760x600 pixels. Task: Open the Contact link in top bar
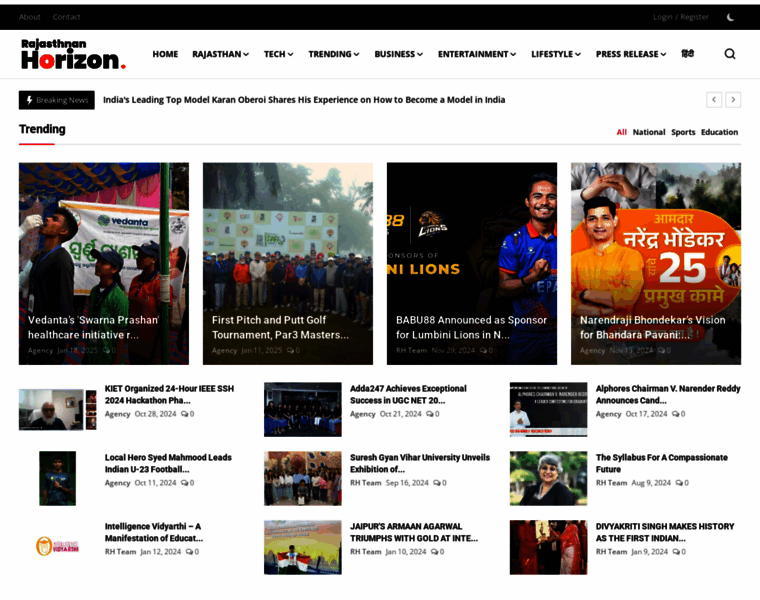66,17
